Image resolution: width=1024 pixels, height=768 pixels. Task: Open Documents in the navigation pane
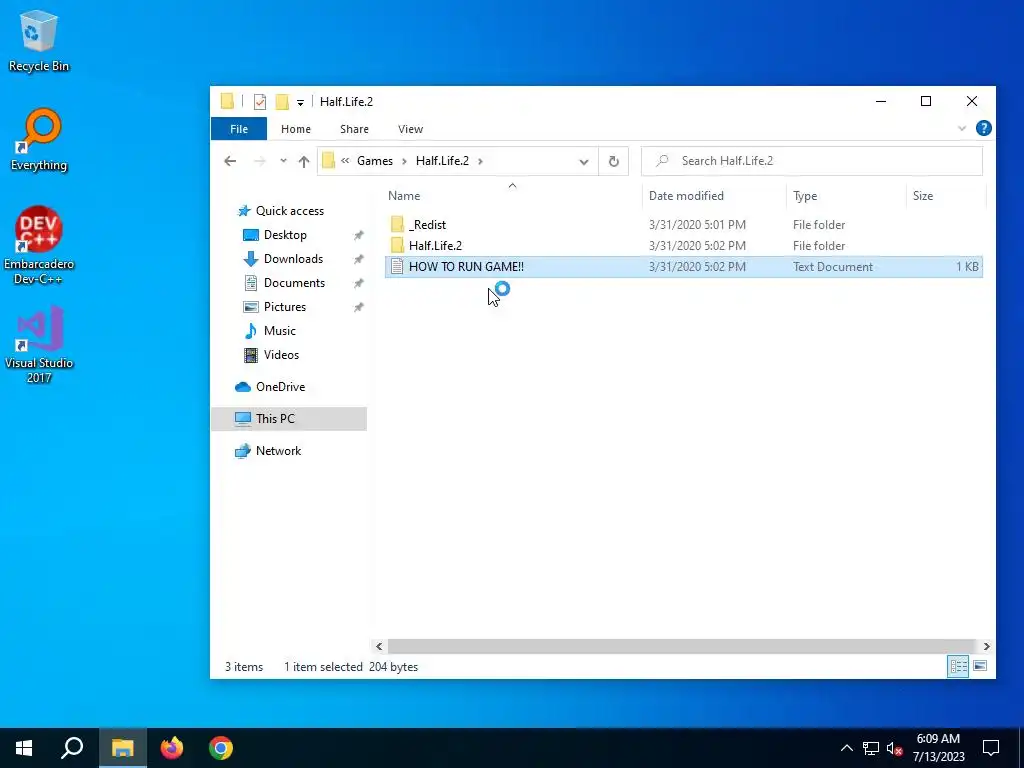(x=294, y=283)
